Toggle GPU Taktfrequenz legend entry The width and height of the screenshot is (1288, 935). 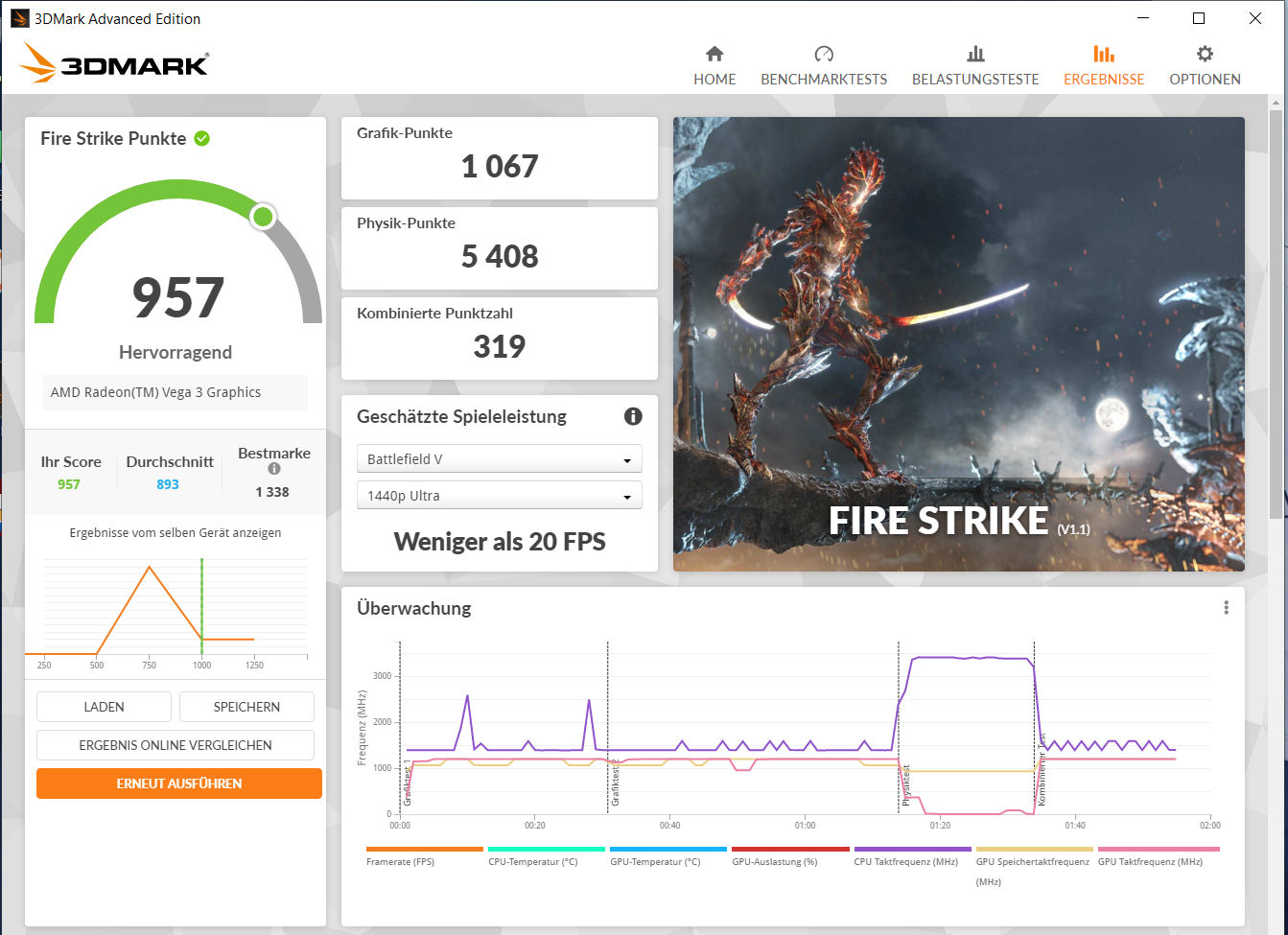pos(1159,856)
